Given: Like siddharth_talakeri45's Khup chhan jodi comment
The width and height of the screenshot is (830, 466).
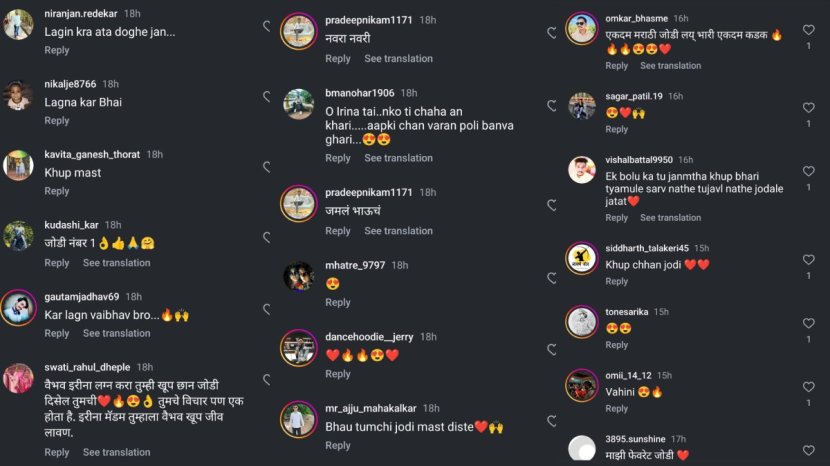Looking at the screenshot, I should tap(808, 259).
